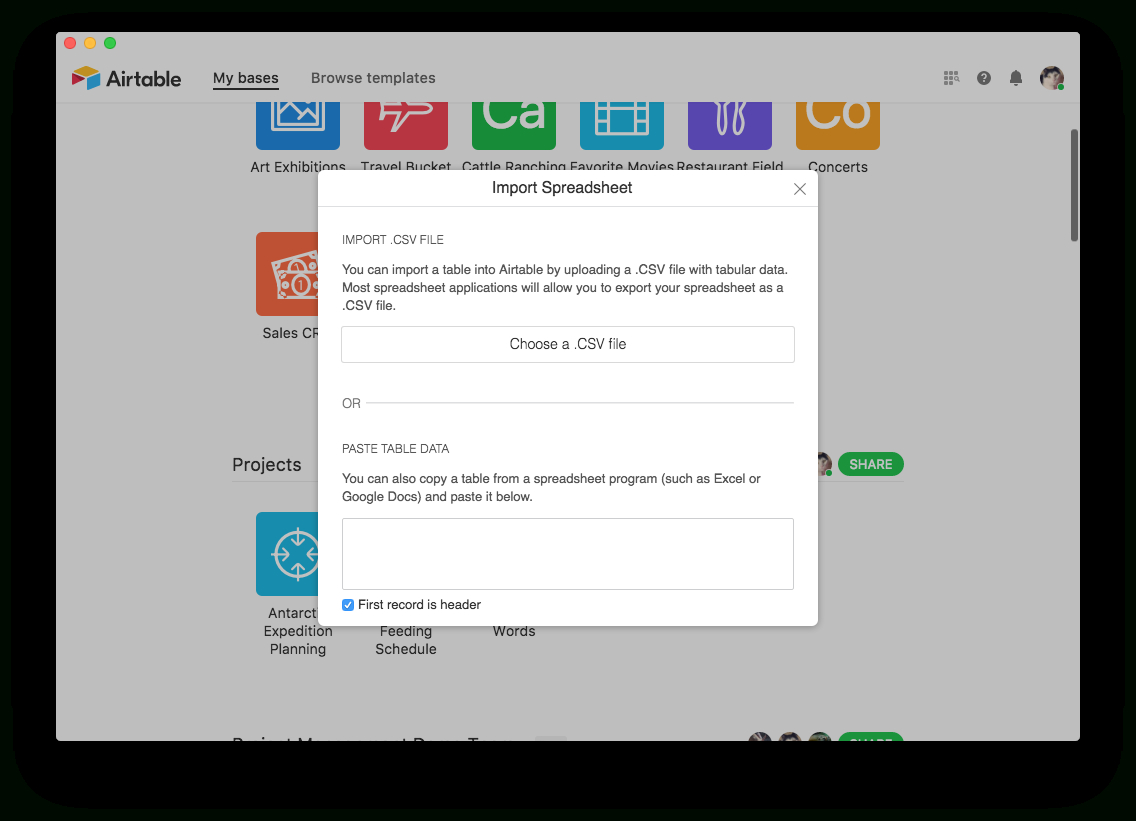Toggle First record is header checkbox

coord(348,605)
